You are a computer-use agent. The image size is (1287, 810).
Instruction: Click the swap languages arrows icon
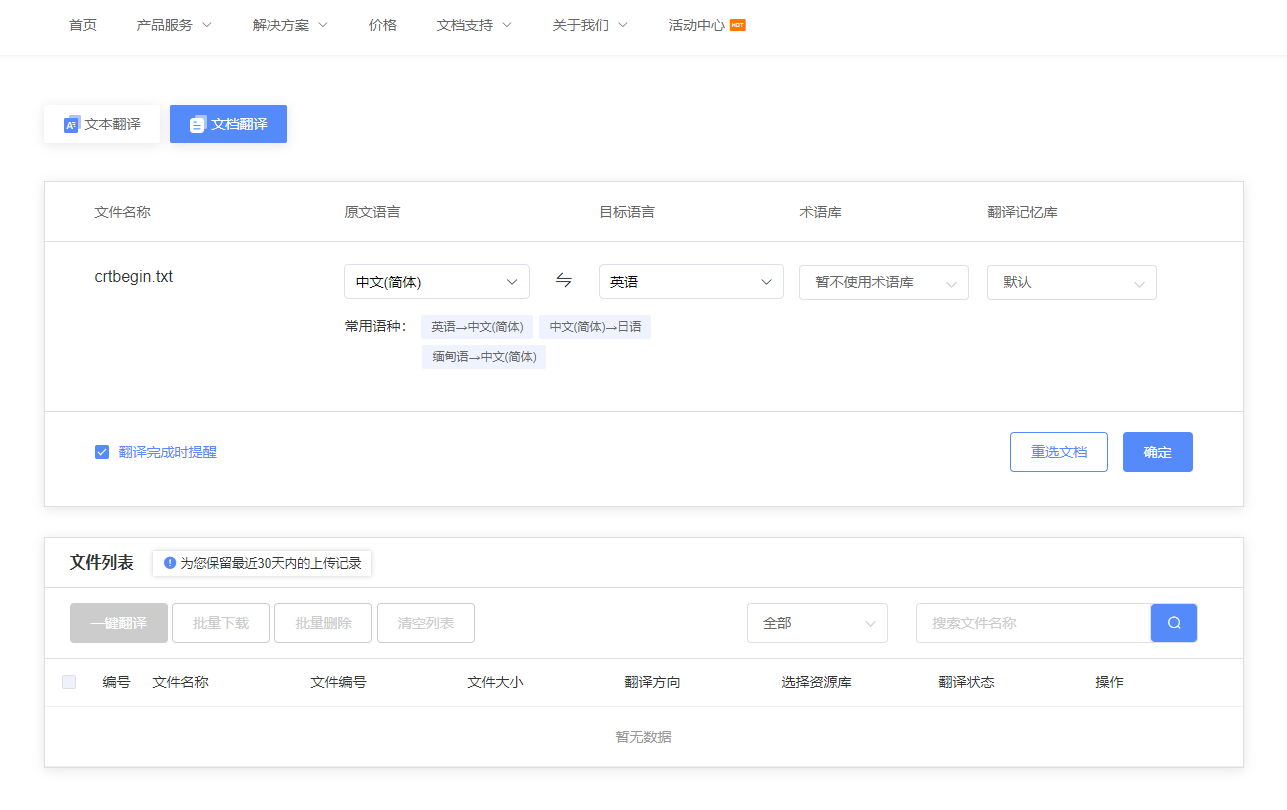[564, 281]
